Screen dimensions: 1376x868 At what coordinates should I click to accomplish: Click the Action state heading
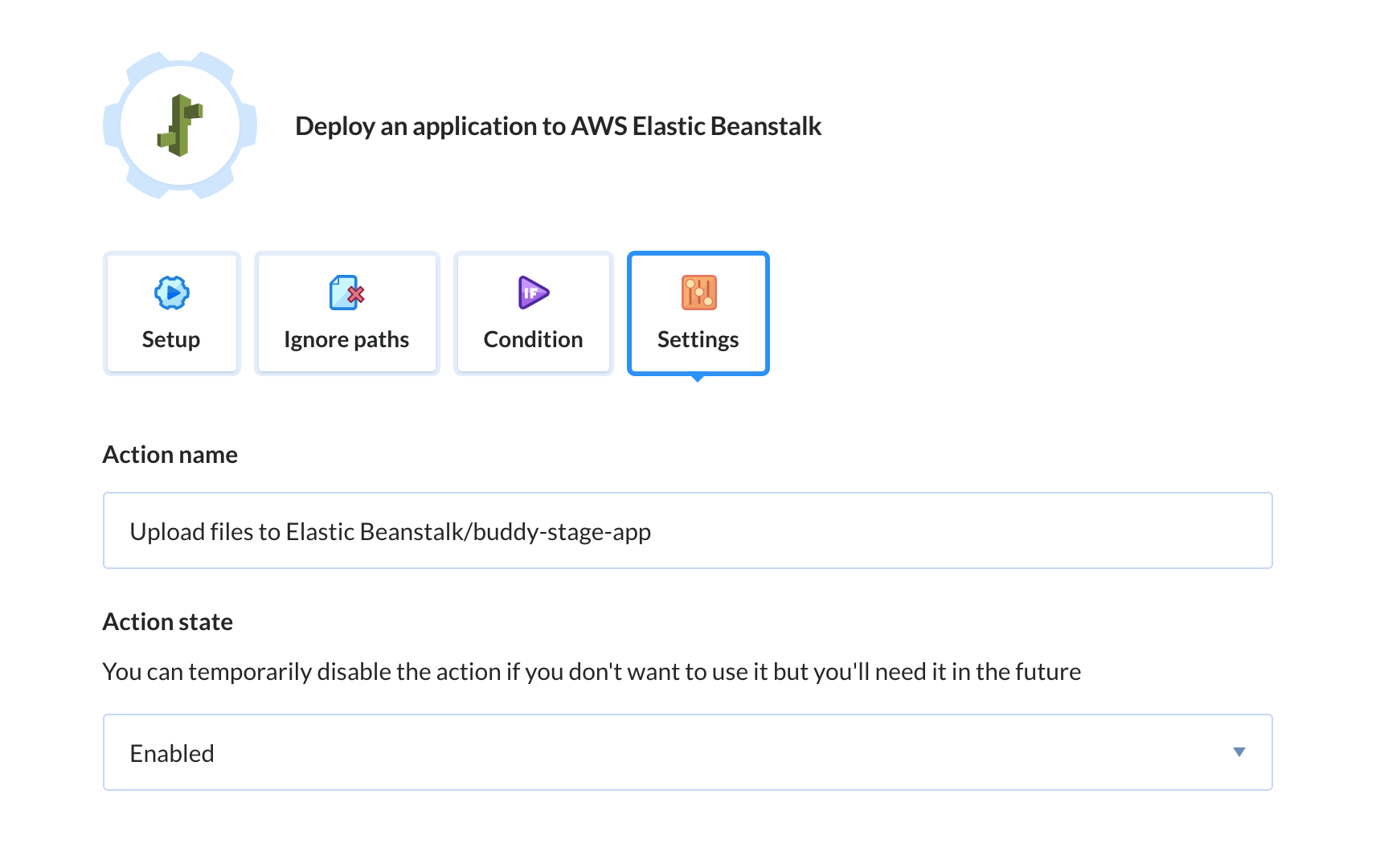(x=167, y=622)
